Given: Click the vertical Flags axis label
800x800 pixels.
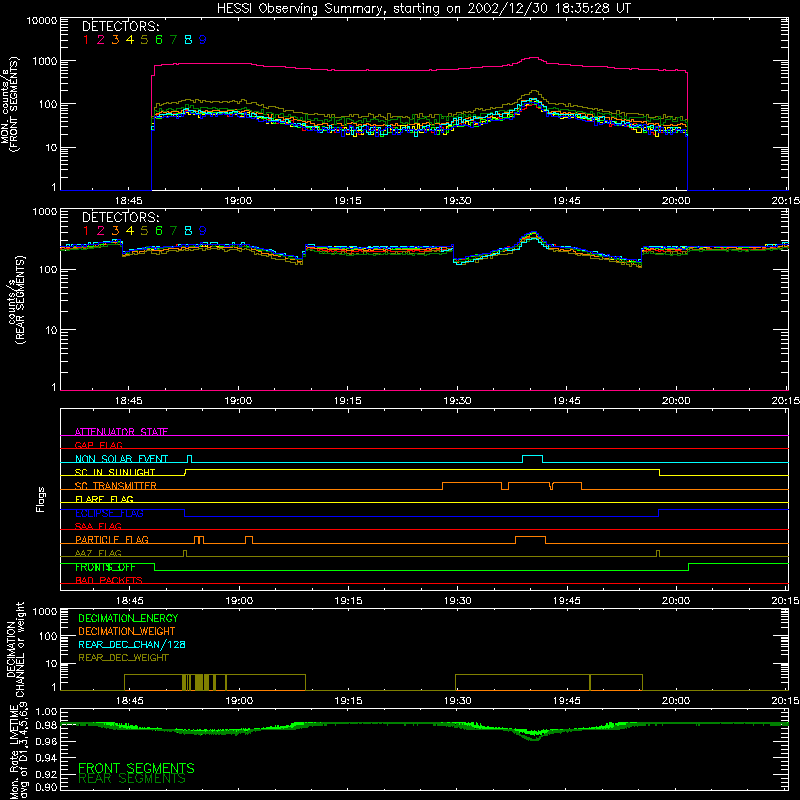Looking at the screenshot, I should pos(41,499).
